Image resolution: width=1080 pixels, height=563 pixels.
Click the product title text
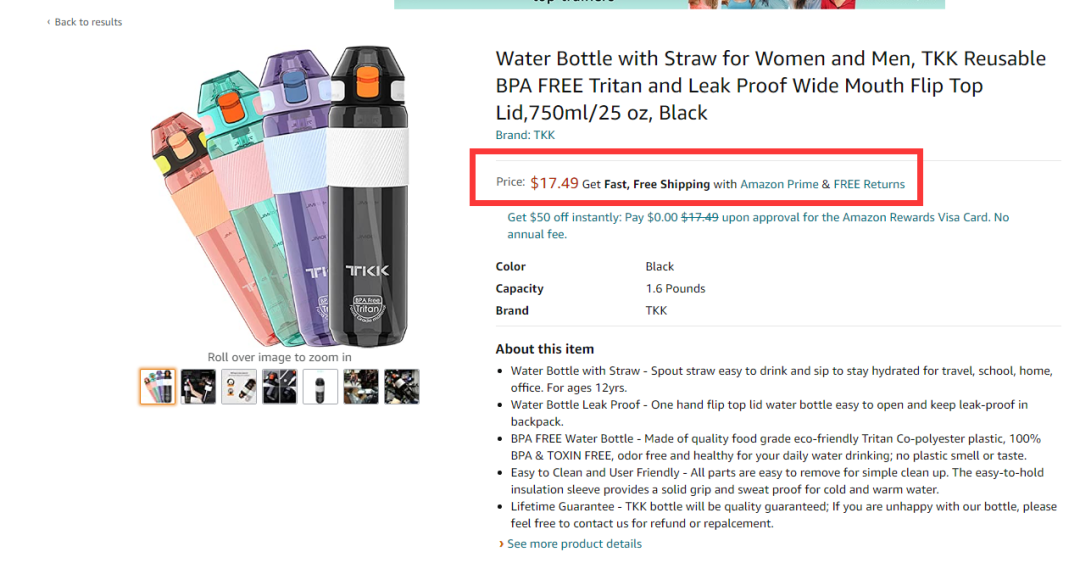tap(770, 85)
